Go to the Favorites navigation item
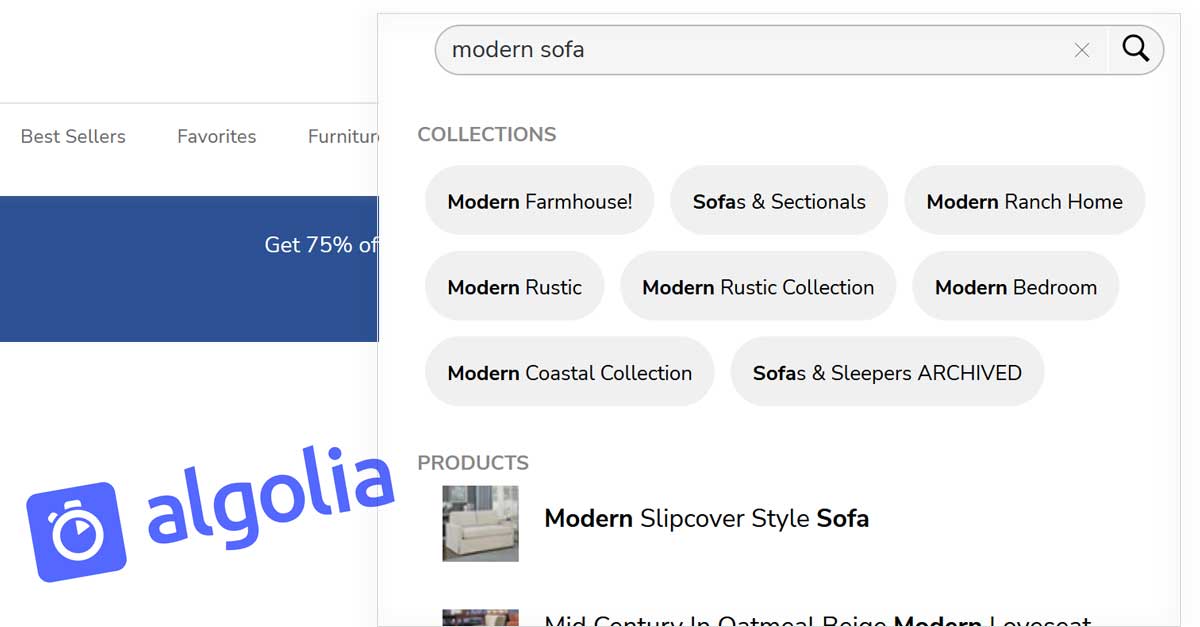The height and width of the screenshot is (627, 1200). [216, 137]
